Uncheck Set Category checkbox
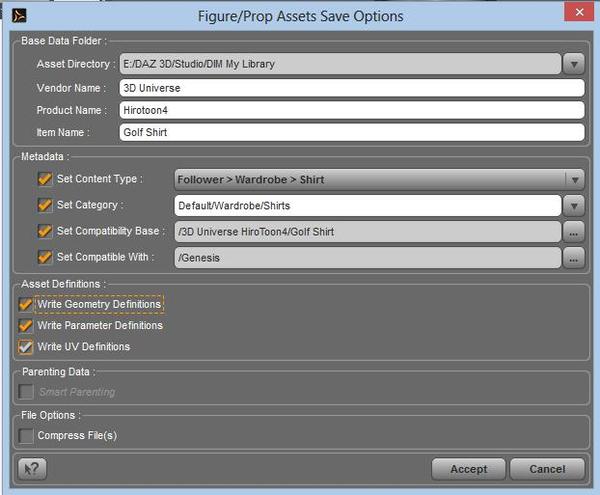Image resolution: width=600 pixels, height=495 pixels. tap(45, 205)
